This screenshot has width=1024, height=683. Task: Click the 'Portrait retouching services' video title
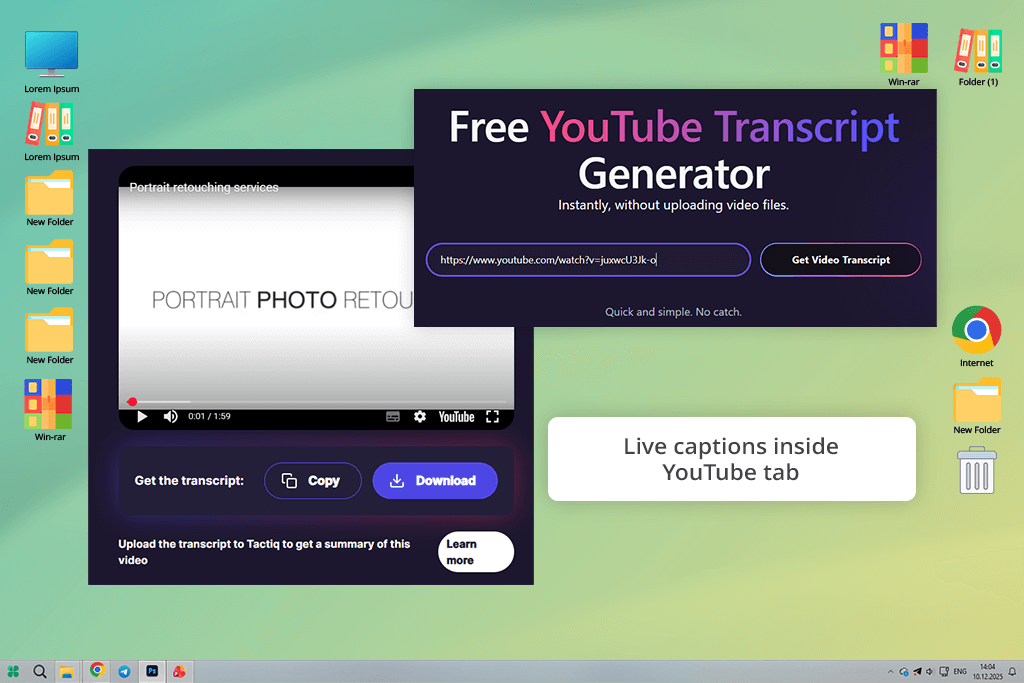(x=204, y=187)
